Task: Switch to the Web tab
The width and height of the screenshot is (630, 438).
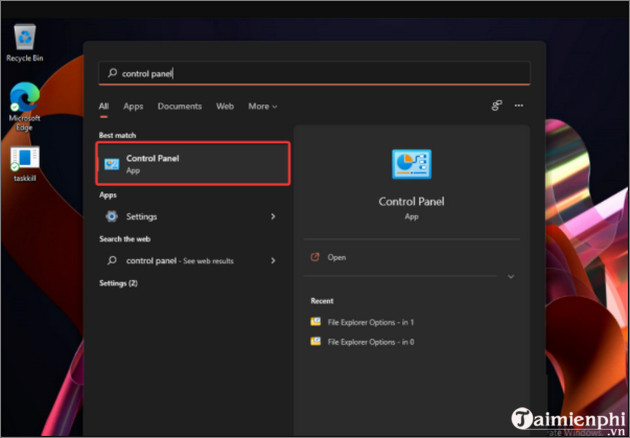Action: pos(225,106)
